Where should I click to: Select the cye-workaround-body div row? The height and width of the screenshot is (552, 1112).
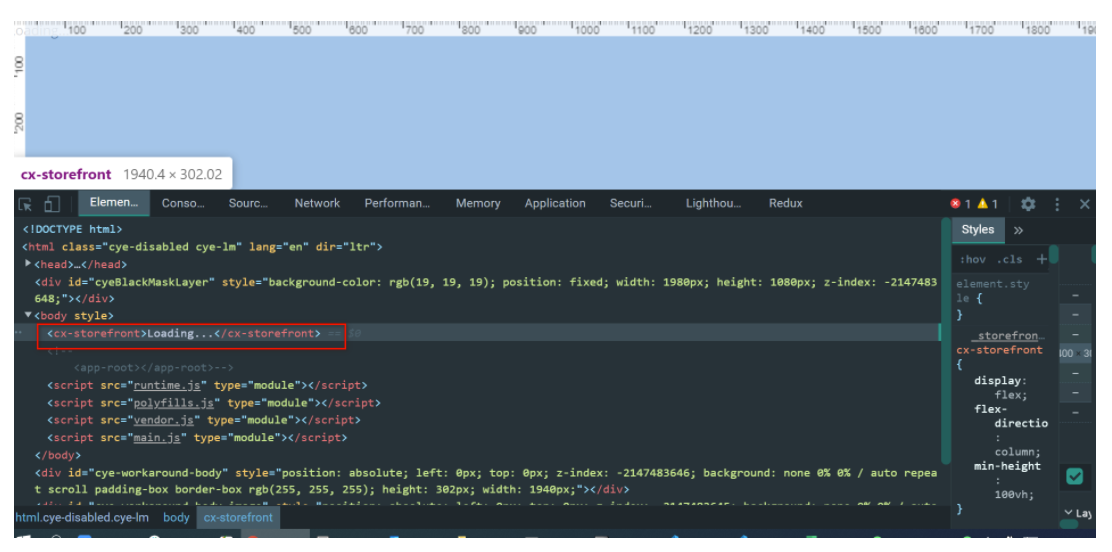tap(486, 481)
